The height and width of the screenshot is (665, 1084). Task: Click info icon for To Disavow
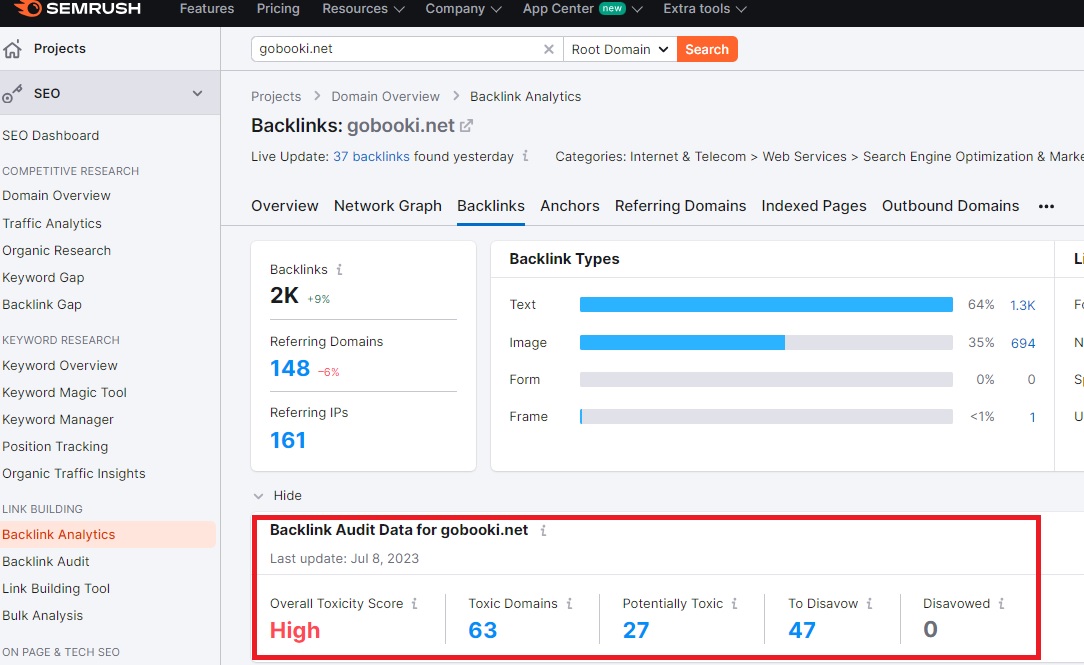[x=870, y=603]
